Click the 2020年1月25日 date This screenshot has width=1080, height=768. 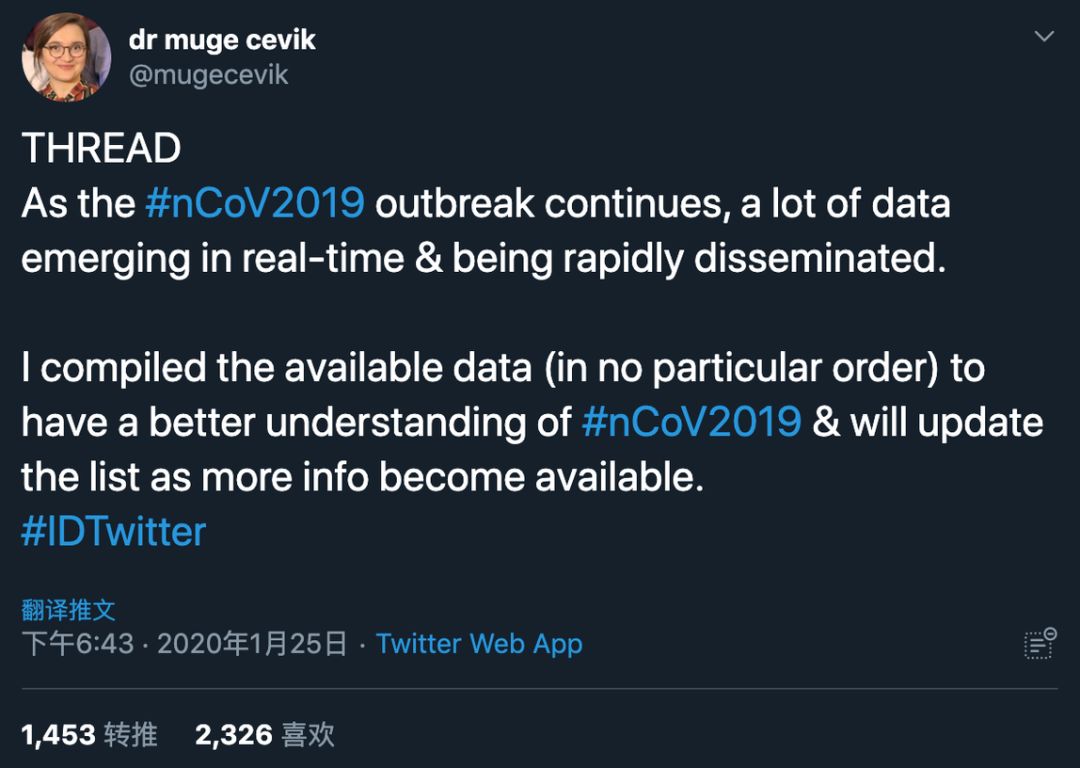coord(252,644)
